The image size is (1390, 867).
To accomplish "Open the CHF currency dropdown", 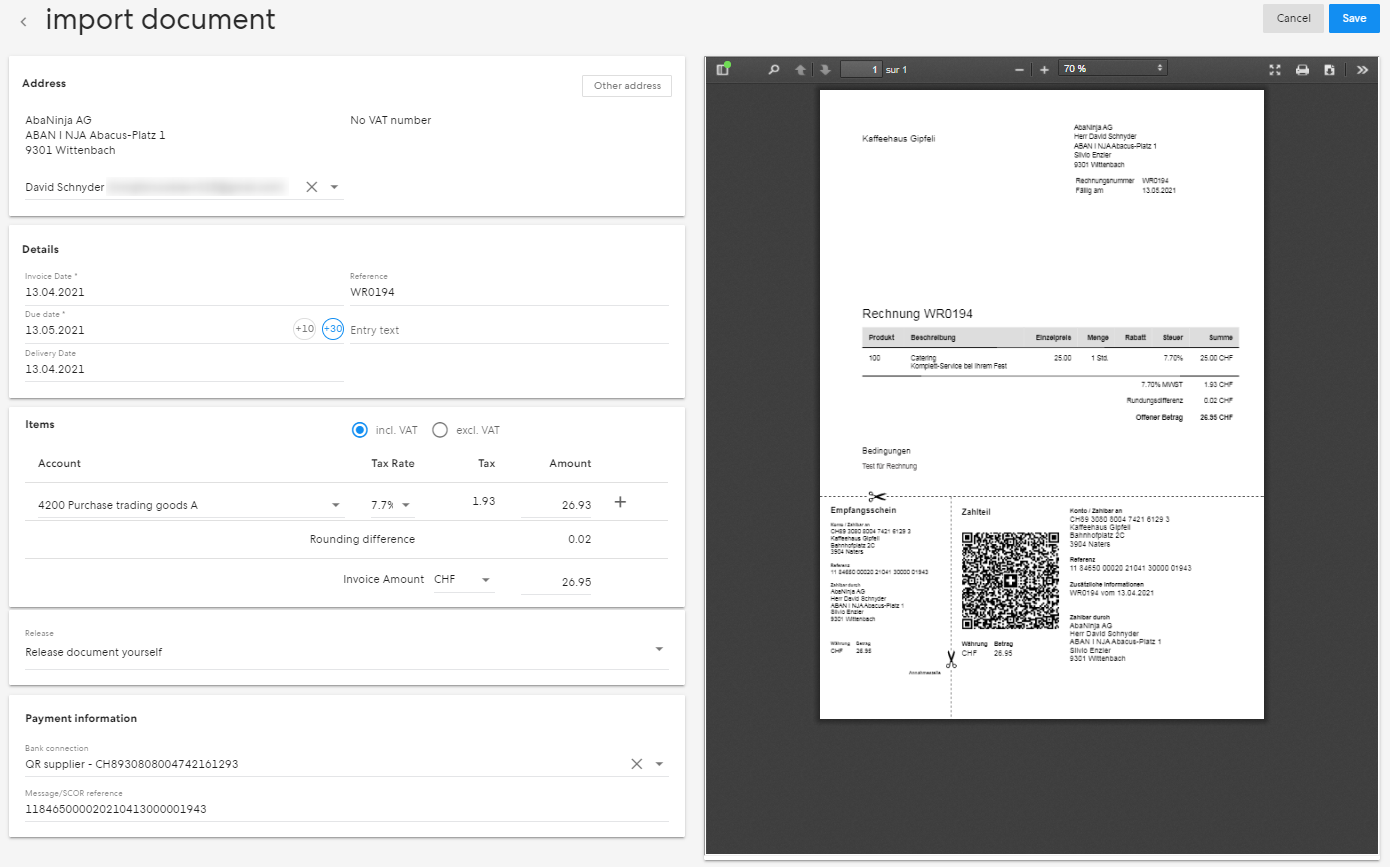I will pyautogui.click(x=486, y=580).
